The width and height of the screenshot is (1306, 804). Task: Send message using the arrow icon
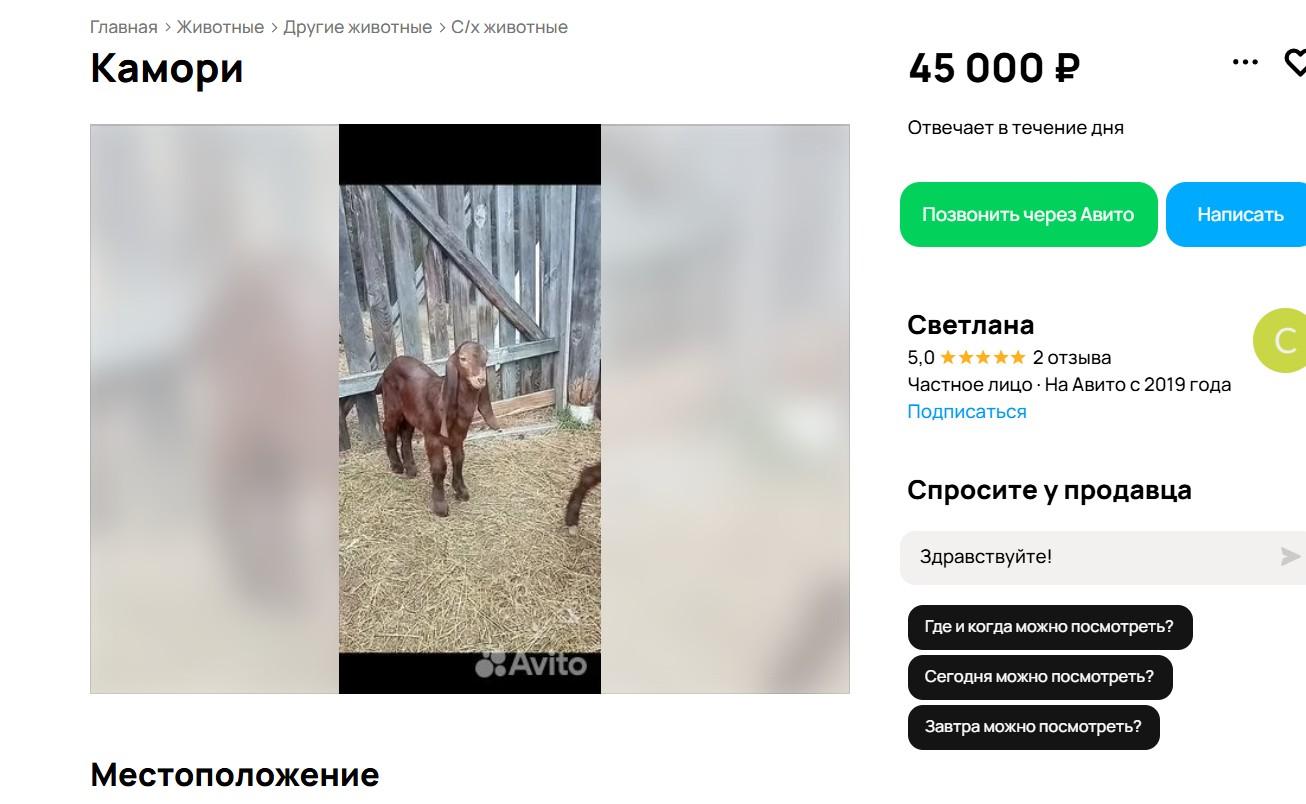(1291, 557)
